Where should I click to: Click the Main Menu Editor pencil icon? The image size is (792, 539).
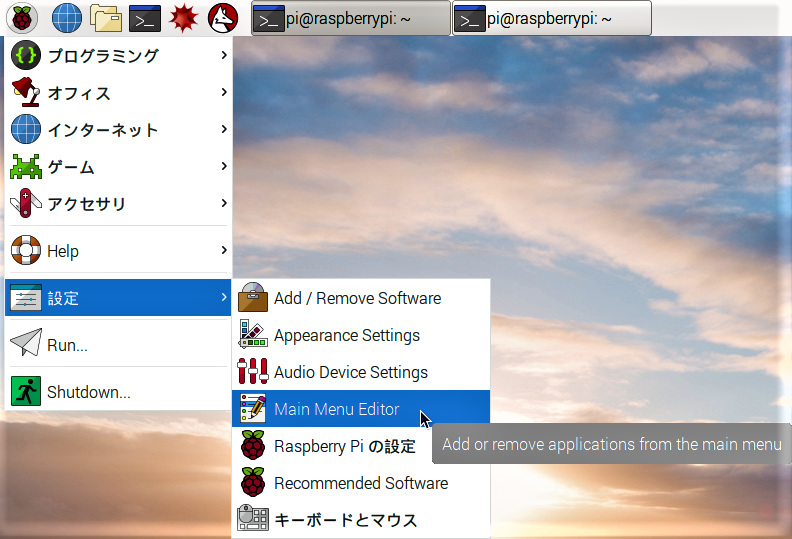(x=253, y=408)
